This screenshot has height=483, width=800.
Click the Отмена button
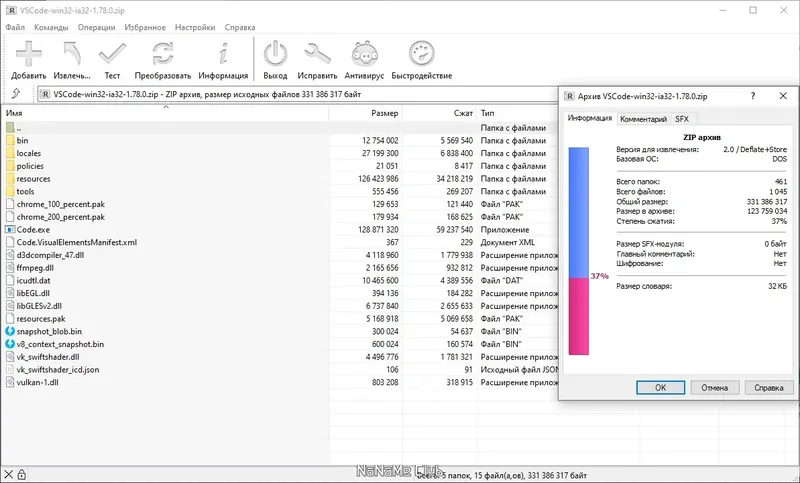tap(715, 388)
